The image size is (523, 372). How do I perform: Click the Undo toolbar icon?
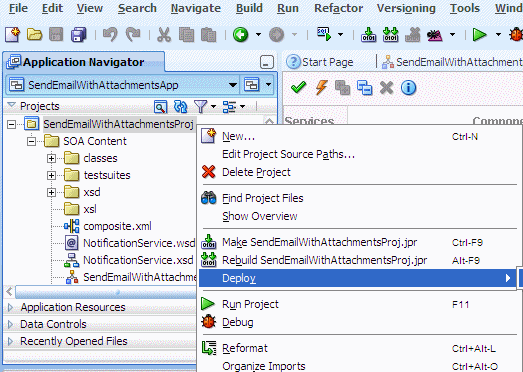point(110,34)
